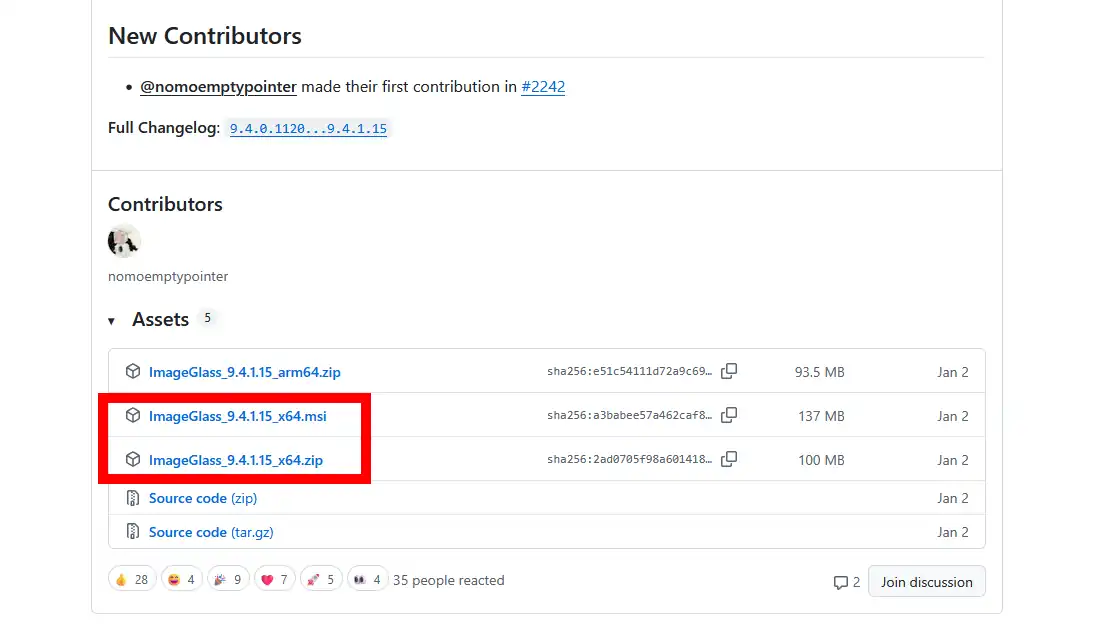Download ImageGlass_9.4.1.15_arm64.zip
The image size is (1100, 640).
(x=244, y=372)
